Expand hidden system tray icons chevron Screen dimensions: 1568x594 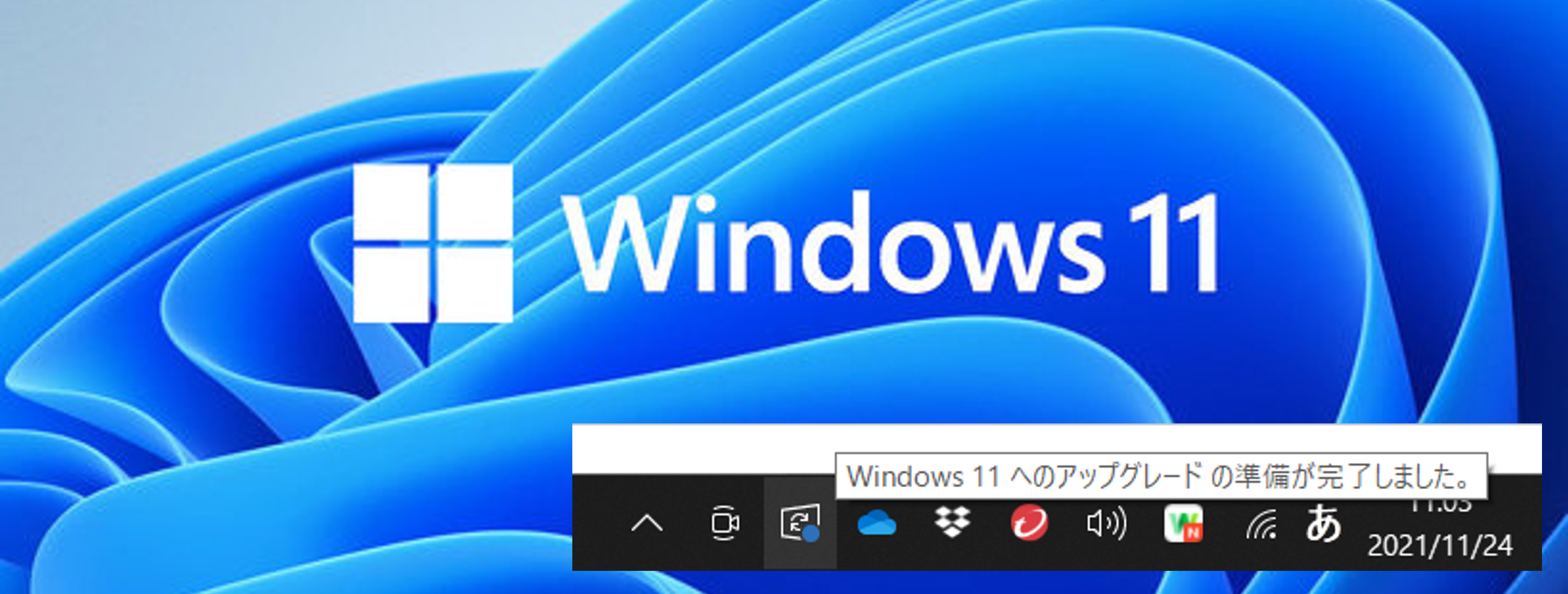646,523
